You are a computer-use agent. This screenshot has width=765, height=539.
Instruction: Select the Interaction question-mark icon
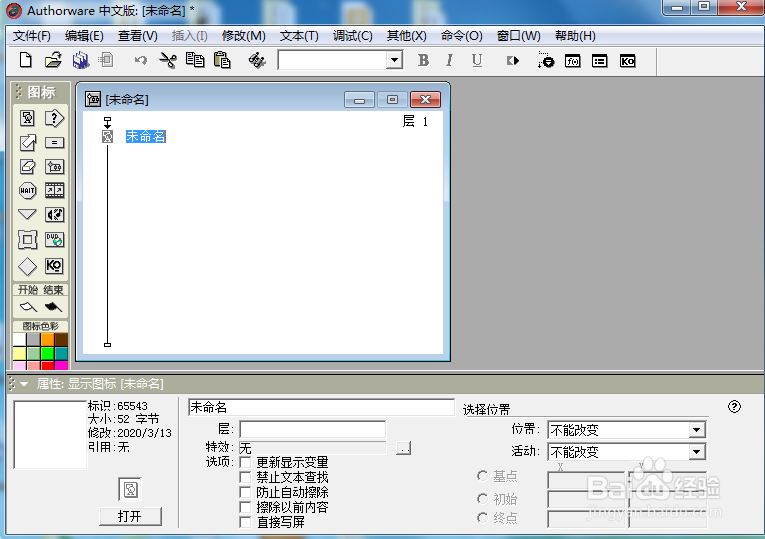(x=54, y=118)
